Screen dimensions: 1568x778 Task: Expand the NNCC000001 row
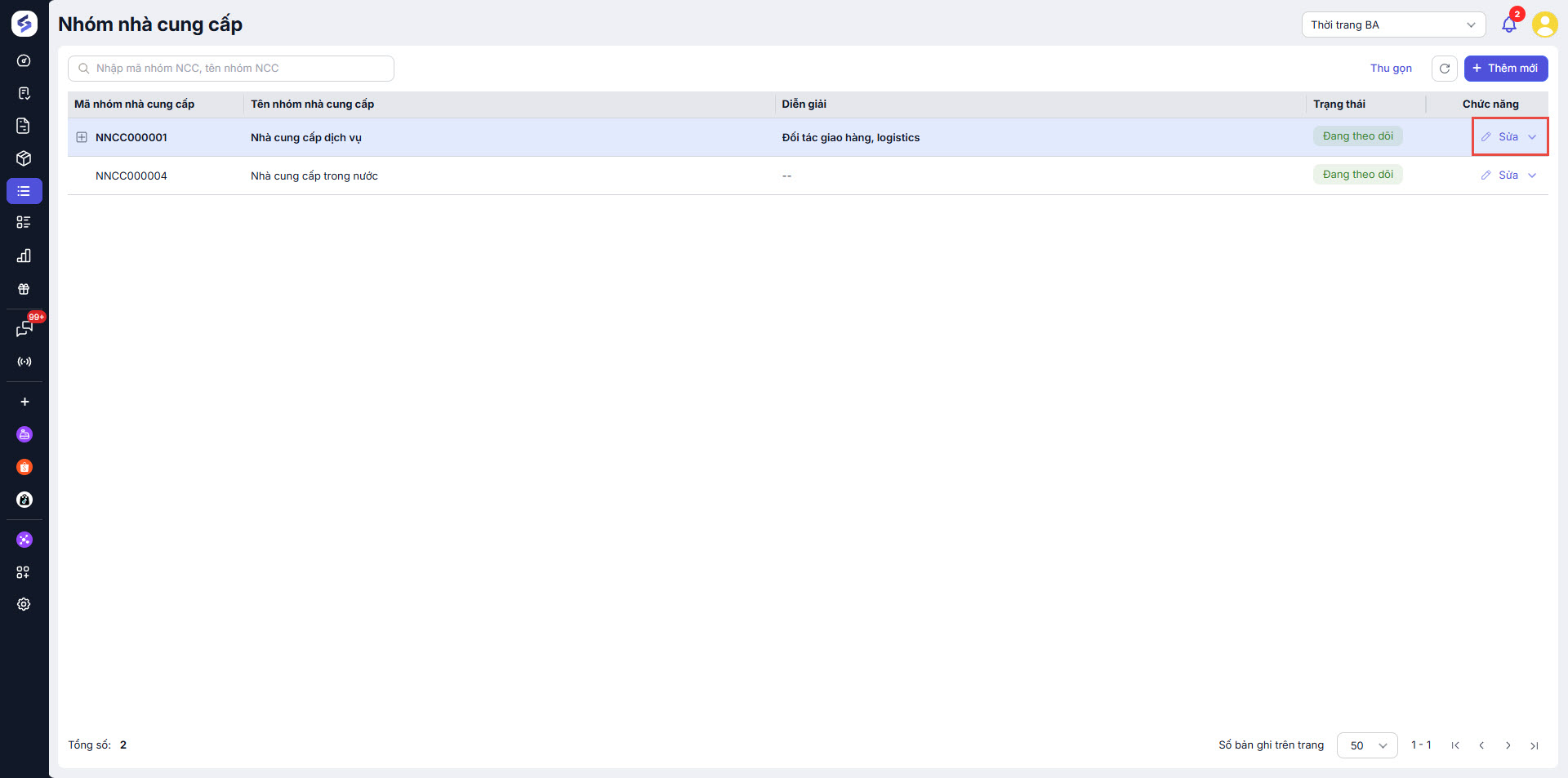[x=82, y=137]
